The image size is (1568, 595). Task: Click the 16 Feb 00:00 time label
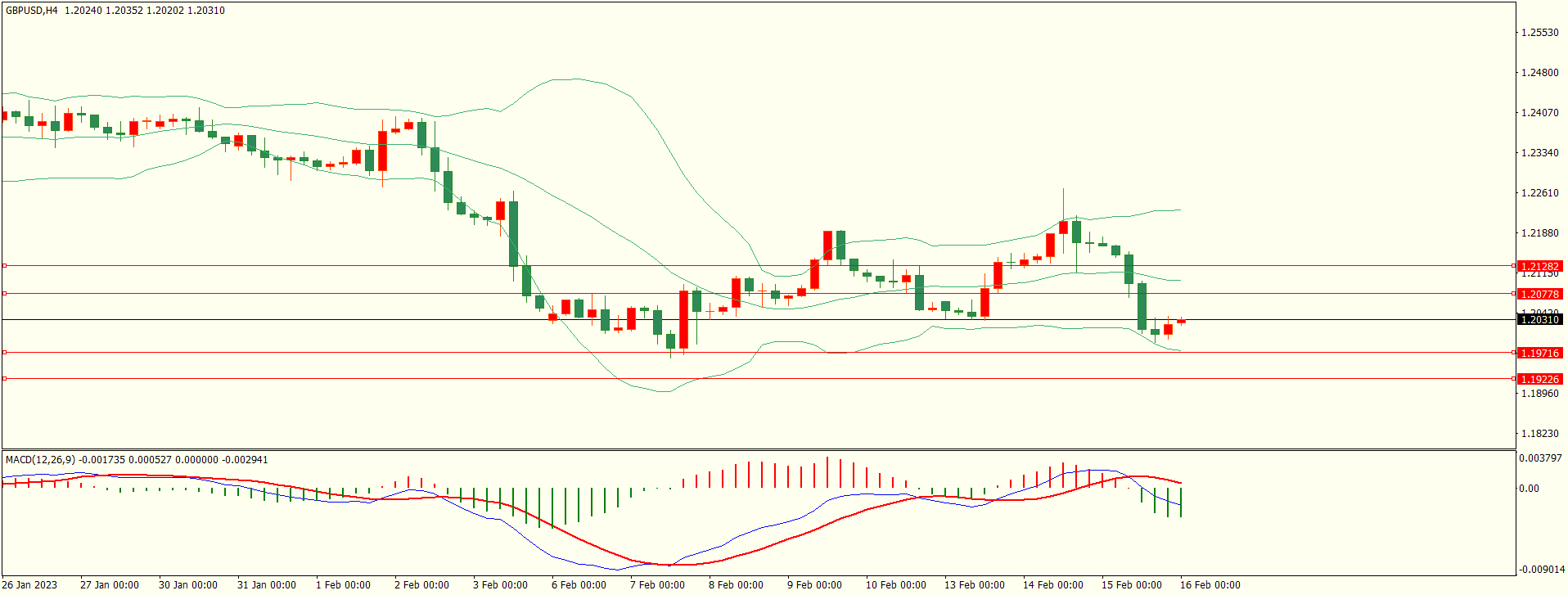pos(1210,584)
